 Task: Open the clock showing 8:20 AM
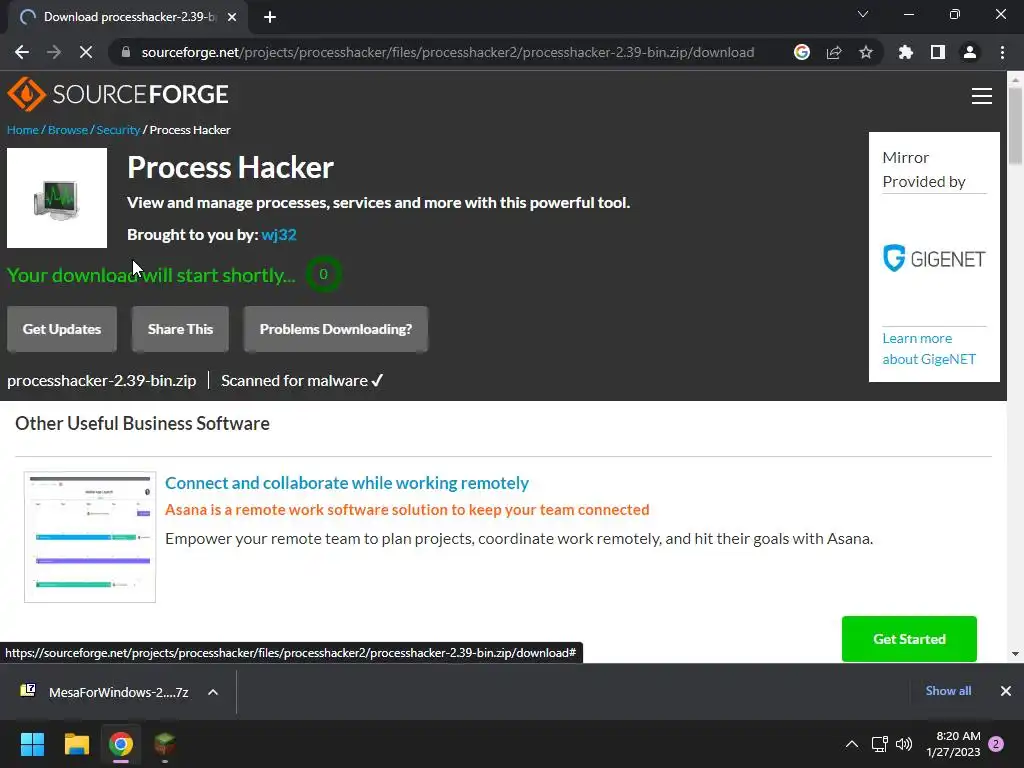tap(953, 744)
